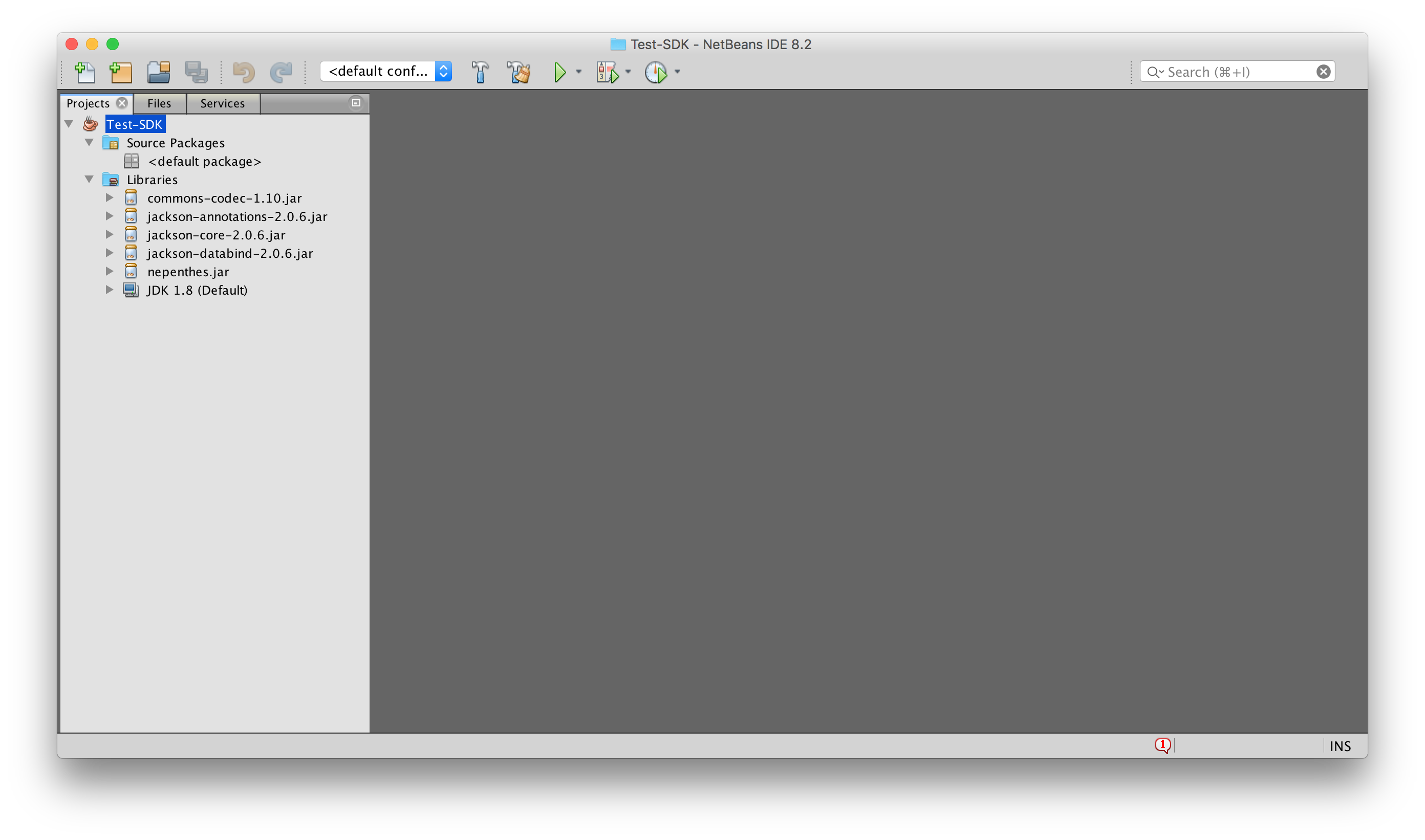Select commons-codec-1.10.jar label
The image size is (1425, 840).
224,198
